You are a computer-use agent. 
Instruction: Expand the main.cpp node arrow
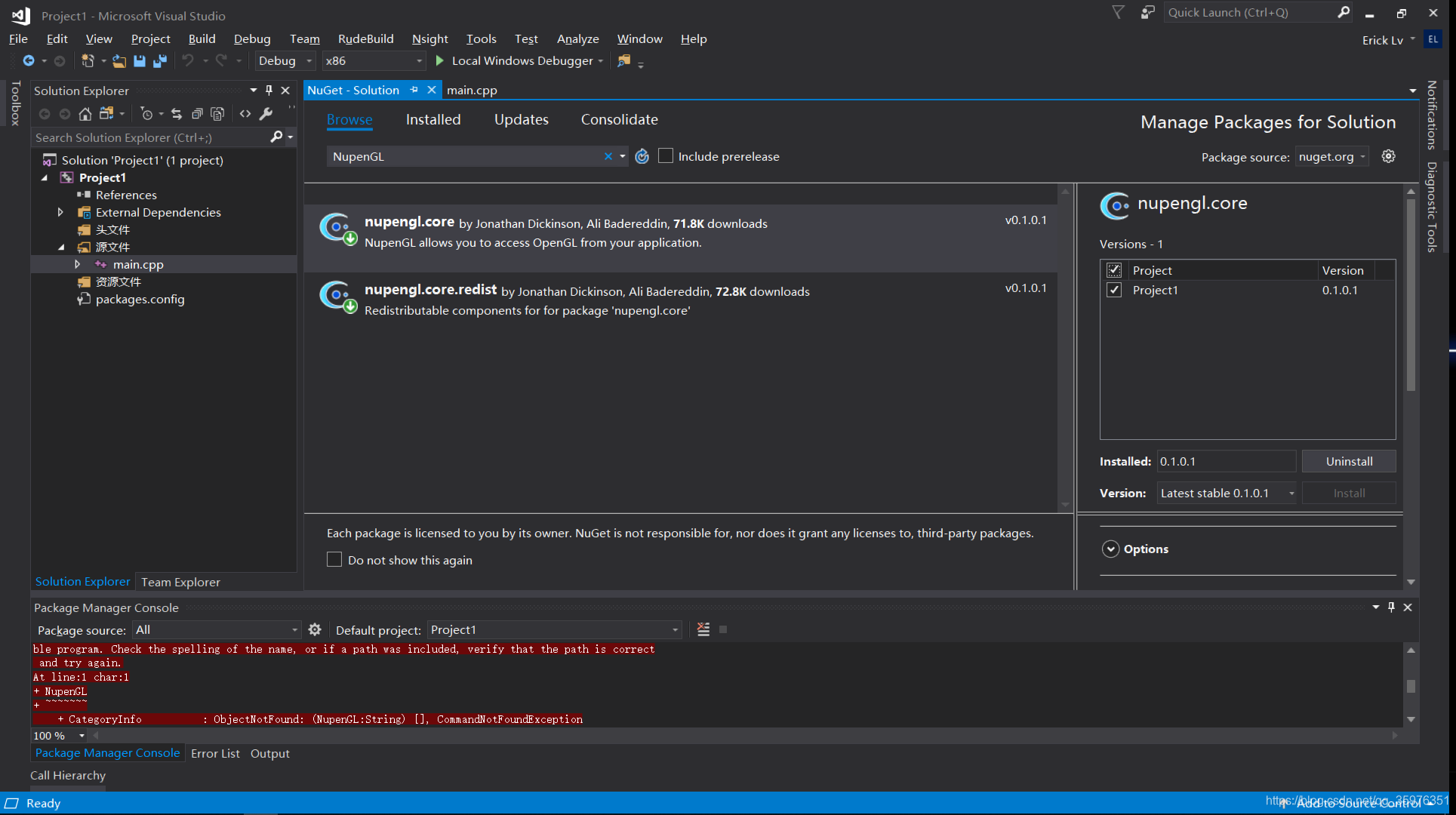click(x=77, y=264)
